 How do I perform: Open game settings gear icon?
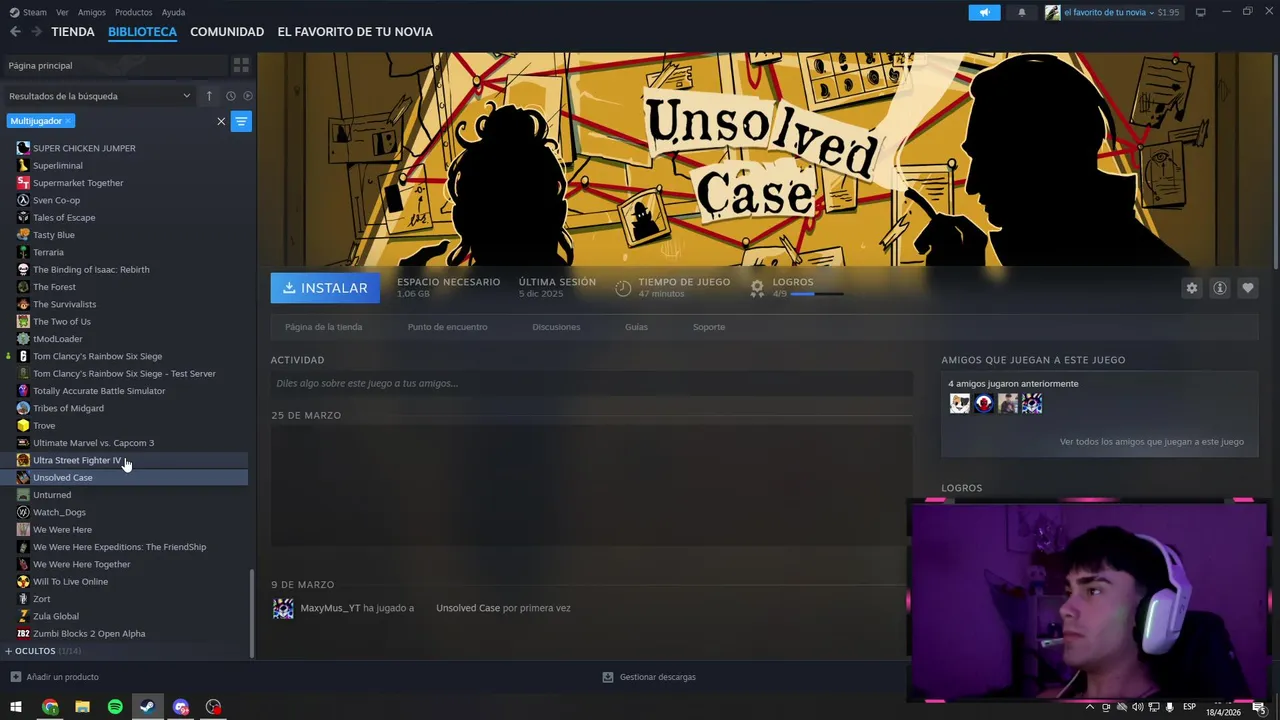click(1191, 288)
